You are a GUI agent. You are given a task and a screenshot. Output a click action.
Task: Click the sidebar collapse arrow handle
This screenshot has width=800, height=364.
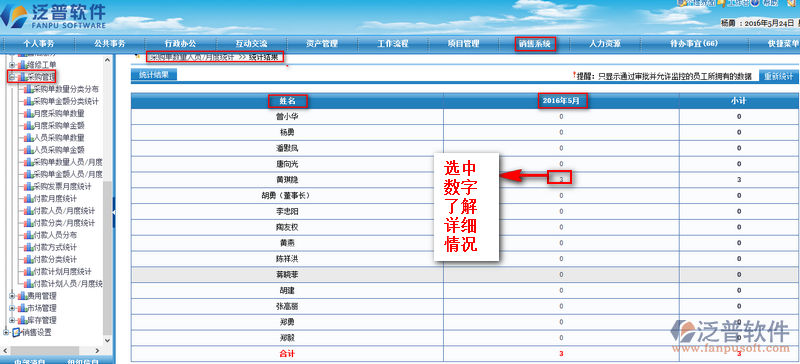113,211
